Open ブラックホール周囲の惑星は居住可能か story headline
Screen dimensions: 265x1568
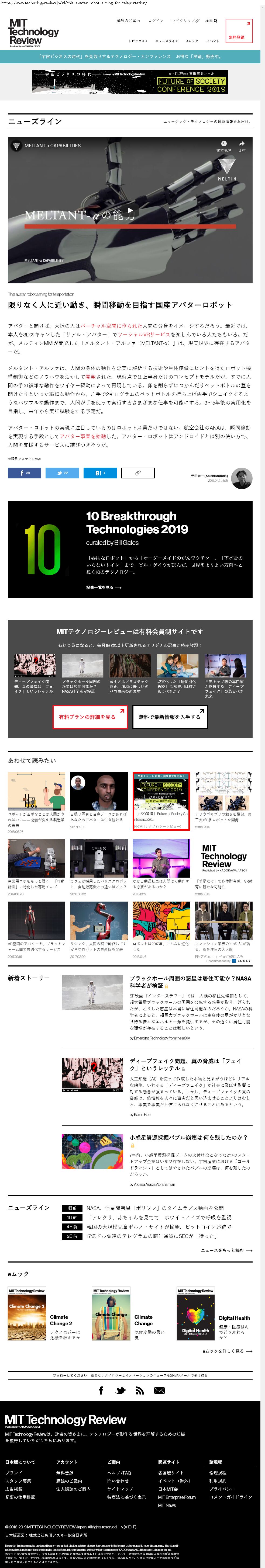click(x=190, y=982)
